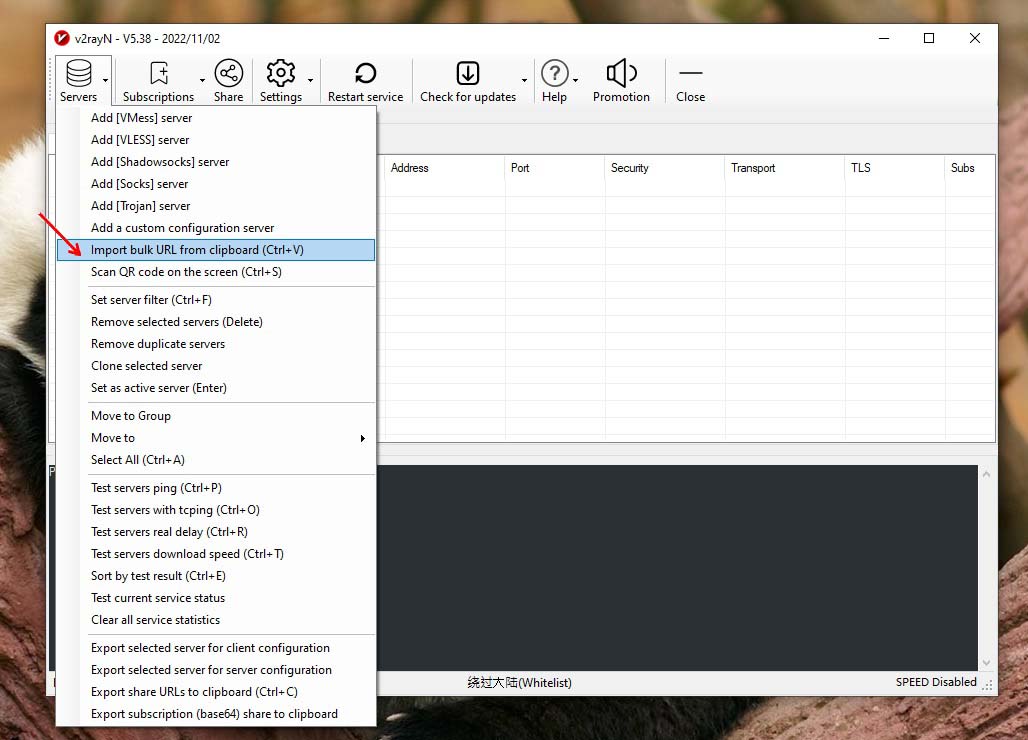1028x740 pixels.
Task: Click the Promotion speaker icon
Action: tap(621, 74)
